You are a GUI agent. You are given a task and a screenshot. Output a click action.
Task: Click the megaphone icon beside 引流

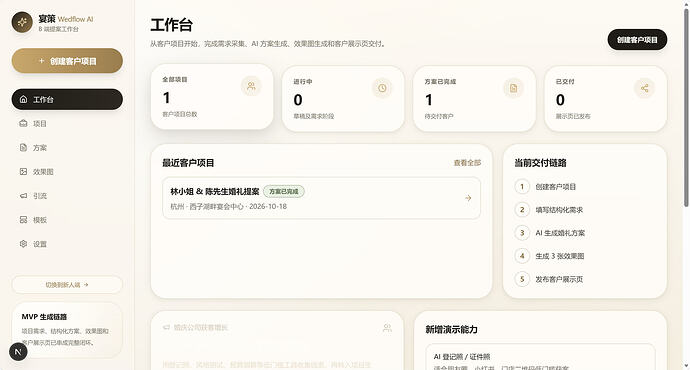coord(23,196)
